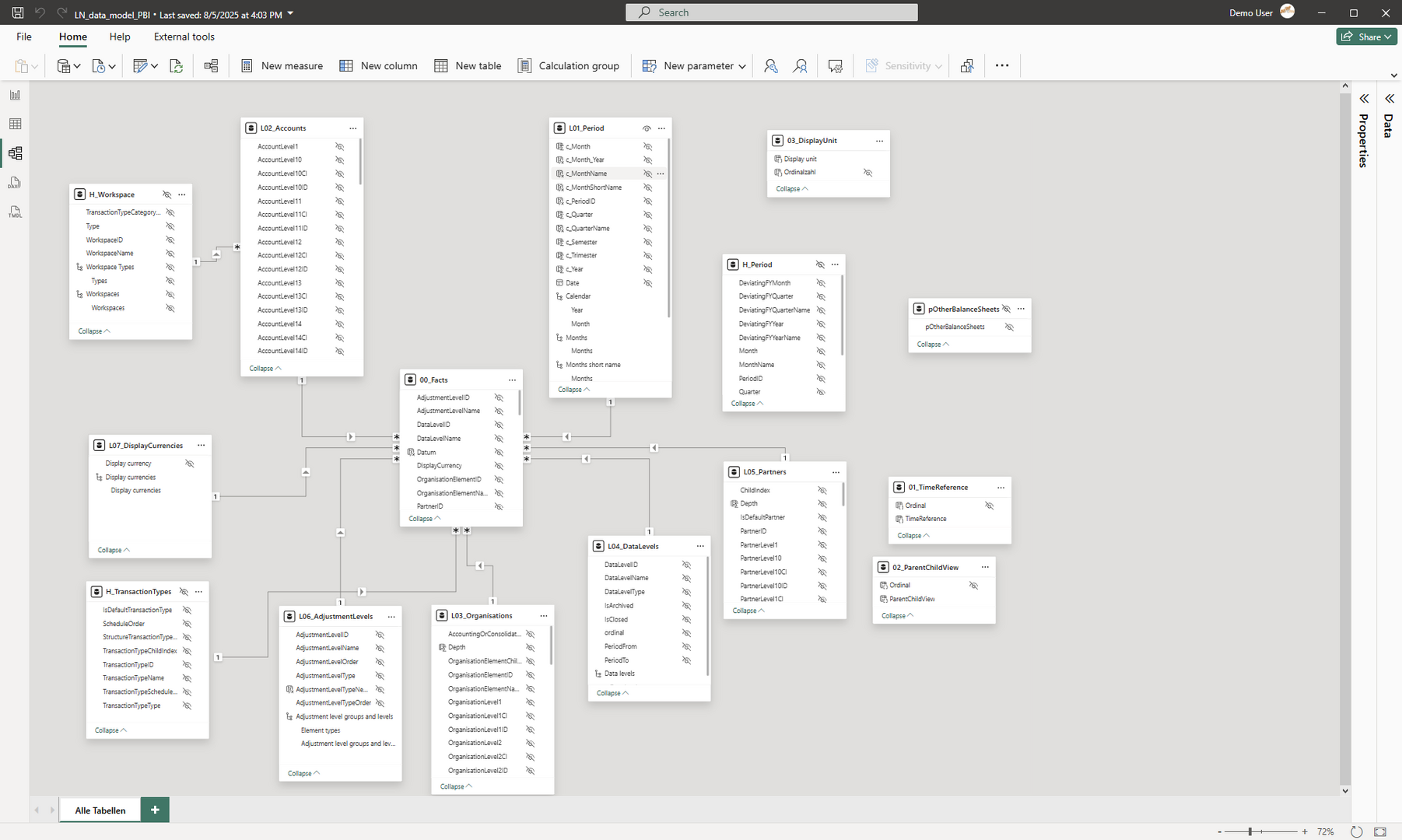
Task: Collapse the L02_Accounts table card
Action: point(263,367)
